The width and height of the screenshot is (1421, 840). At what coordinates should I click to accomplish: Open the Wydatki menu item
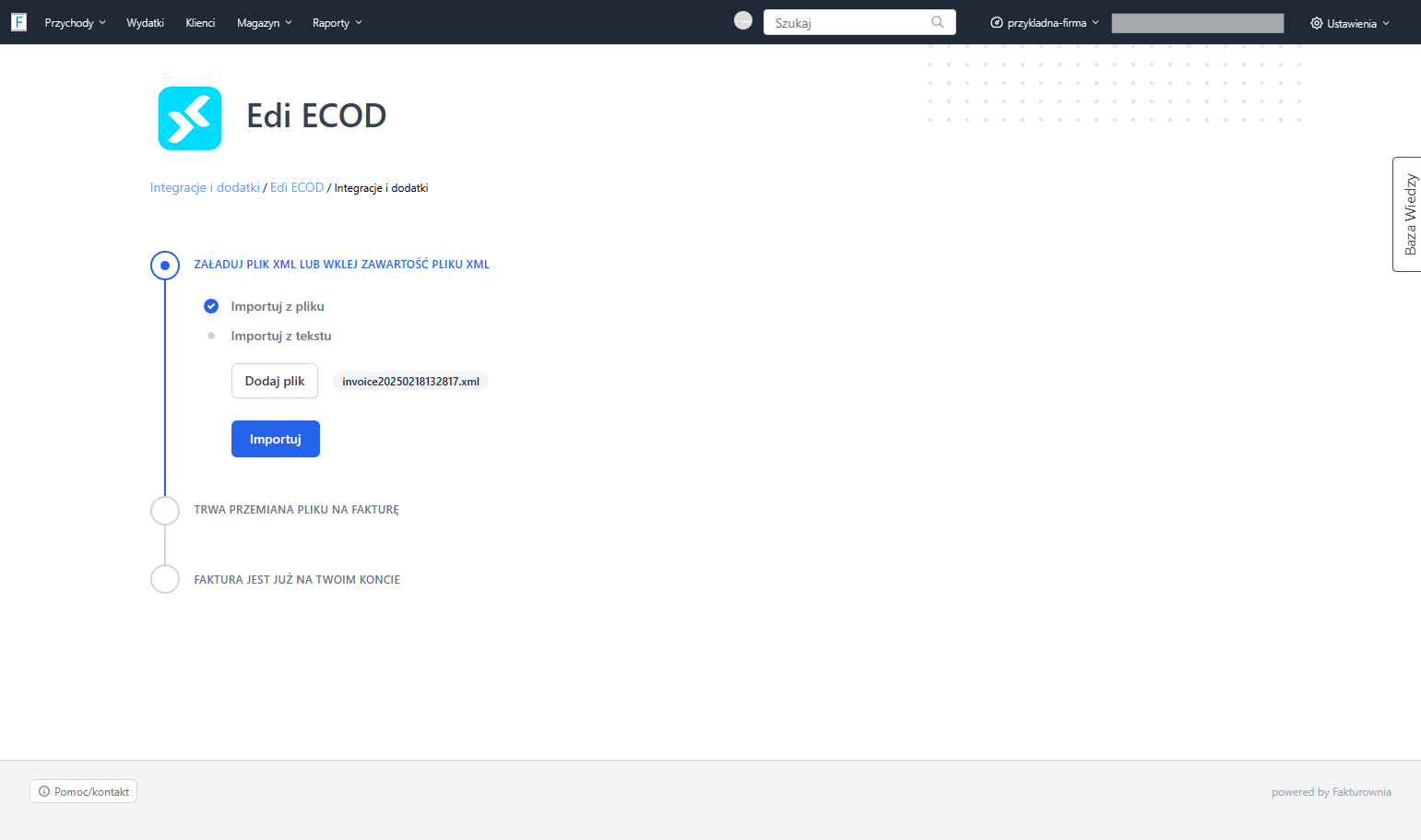click(145, 23)
